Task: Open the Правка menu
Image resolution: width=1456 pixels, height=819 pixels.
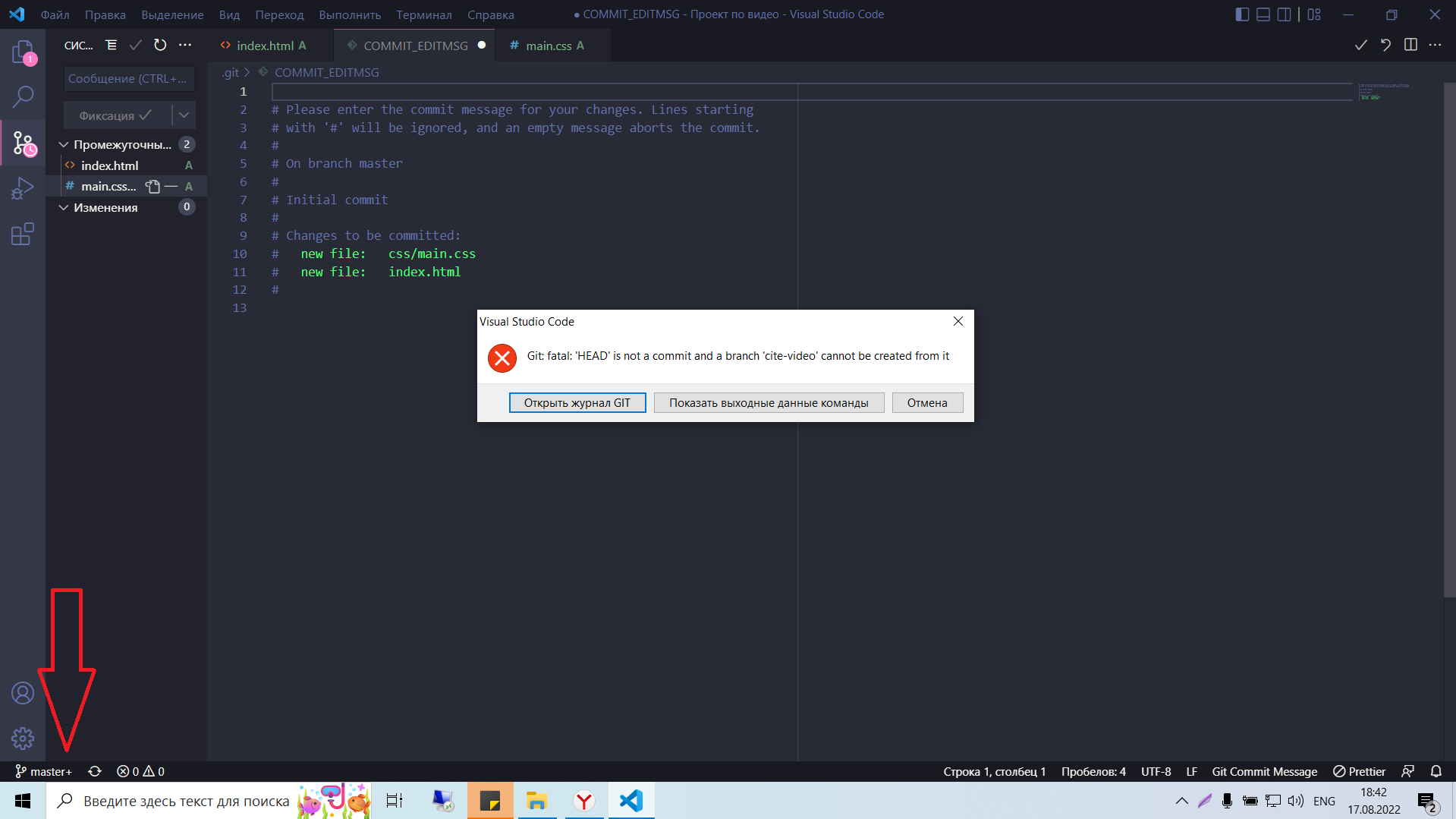Action: click(105, 14)
